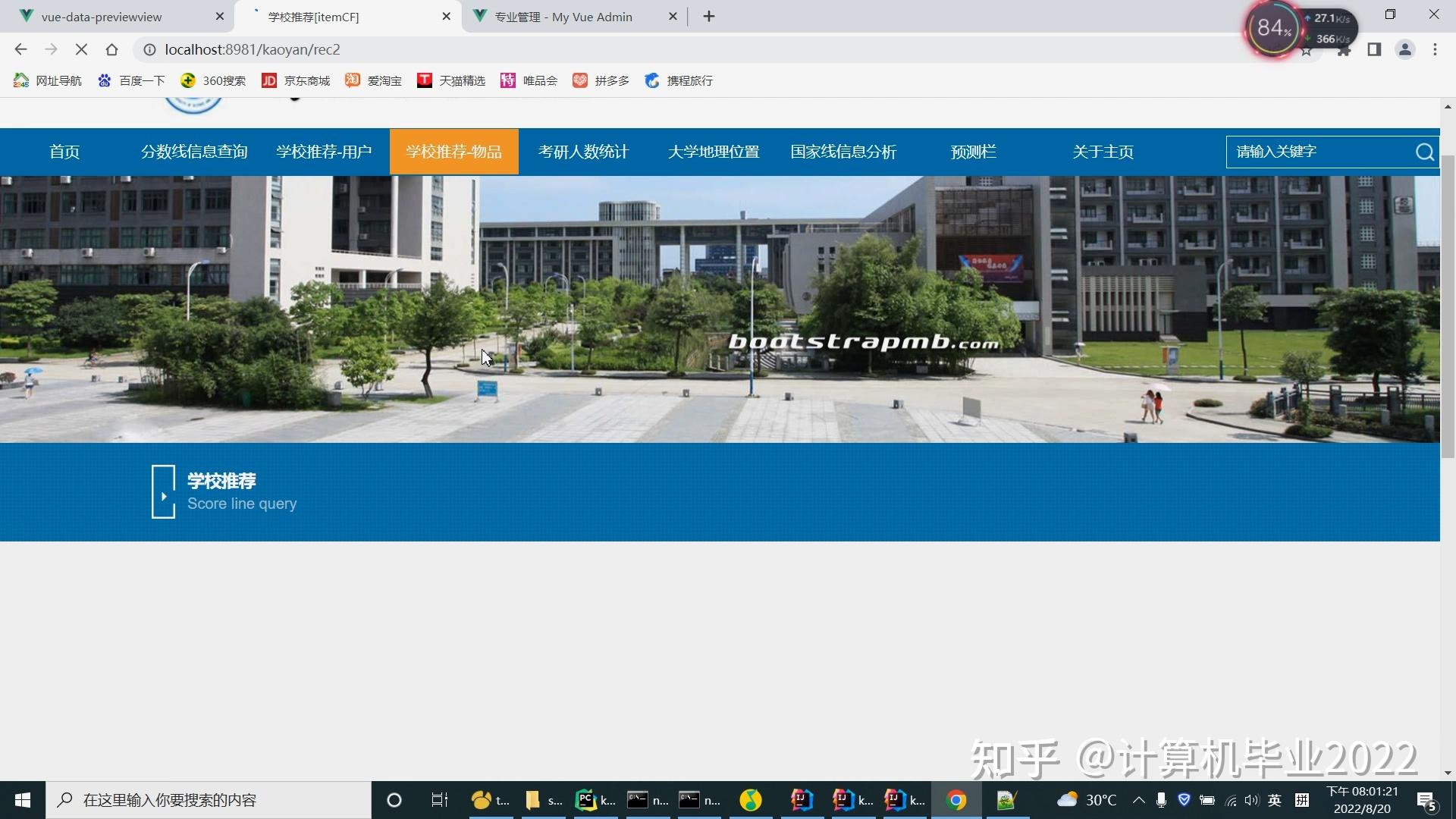
Task: Open new browser tab with plus button
Action: pos(708,17)
